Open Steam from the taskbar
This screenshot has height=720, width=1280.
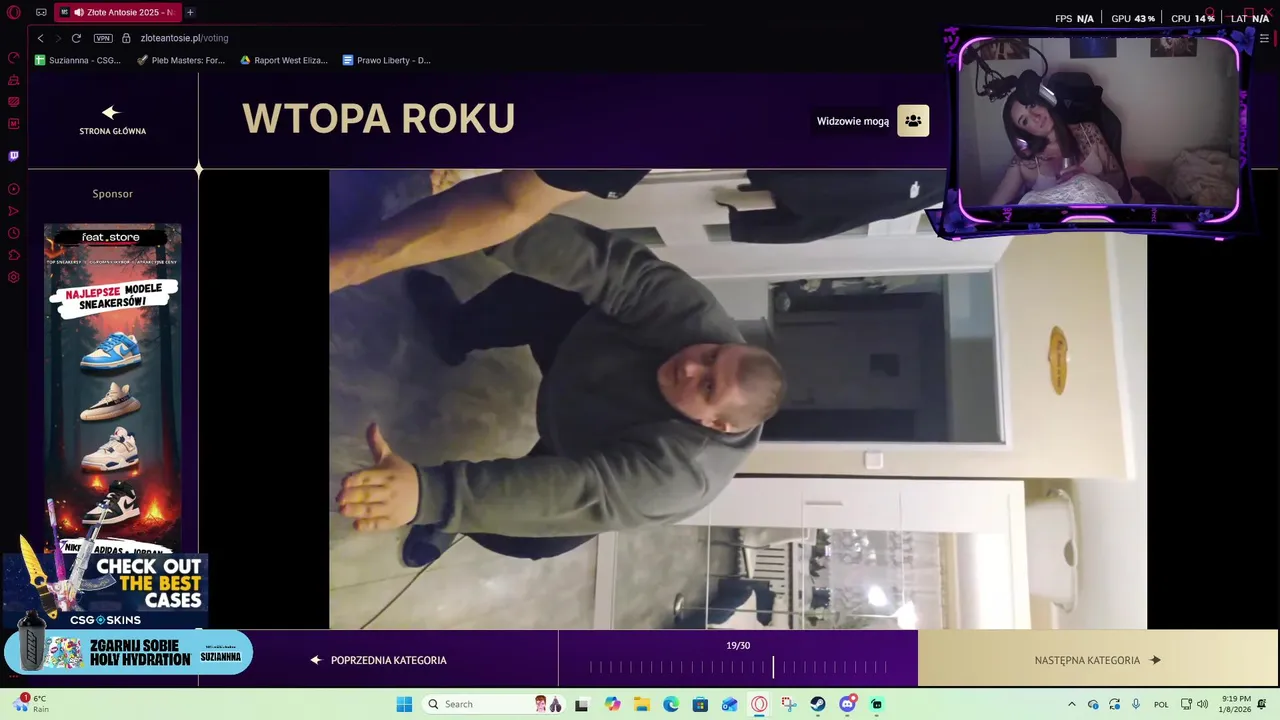818,704
